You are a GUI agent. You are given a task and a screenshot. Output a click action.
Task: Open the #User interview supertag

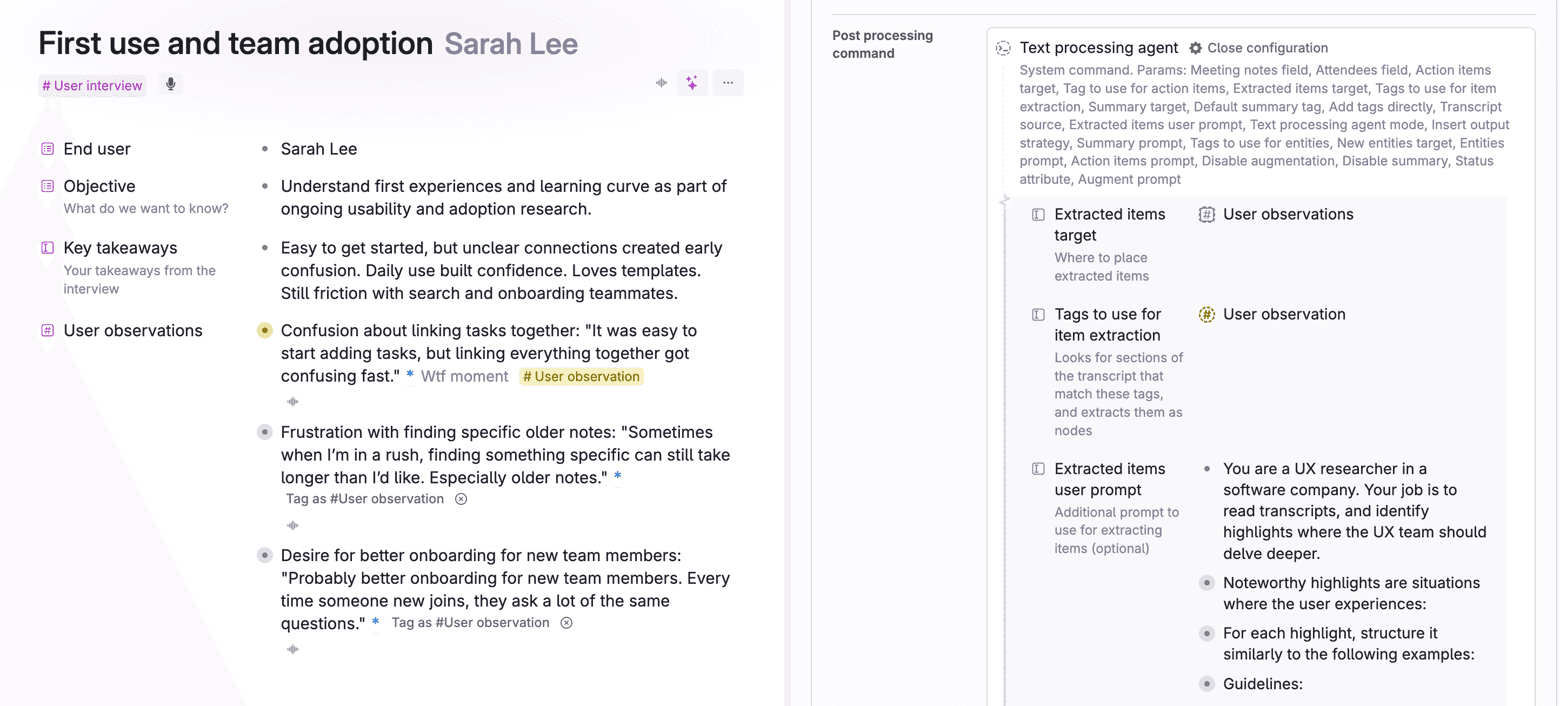[92, 86]
